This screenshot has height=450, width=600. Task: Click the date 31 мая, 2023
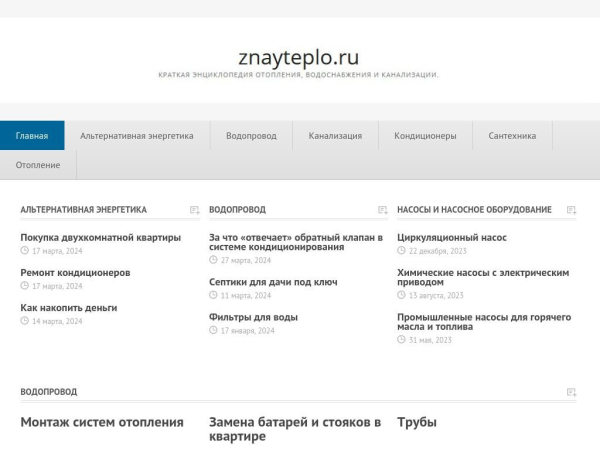(x=430, y=340)
